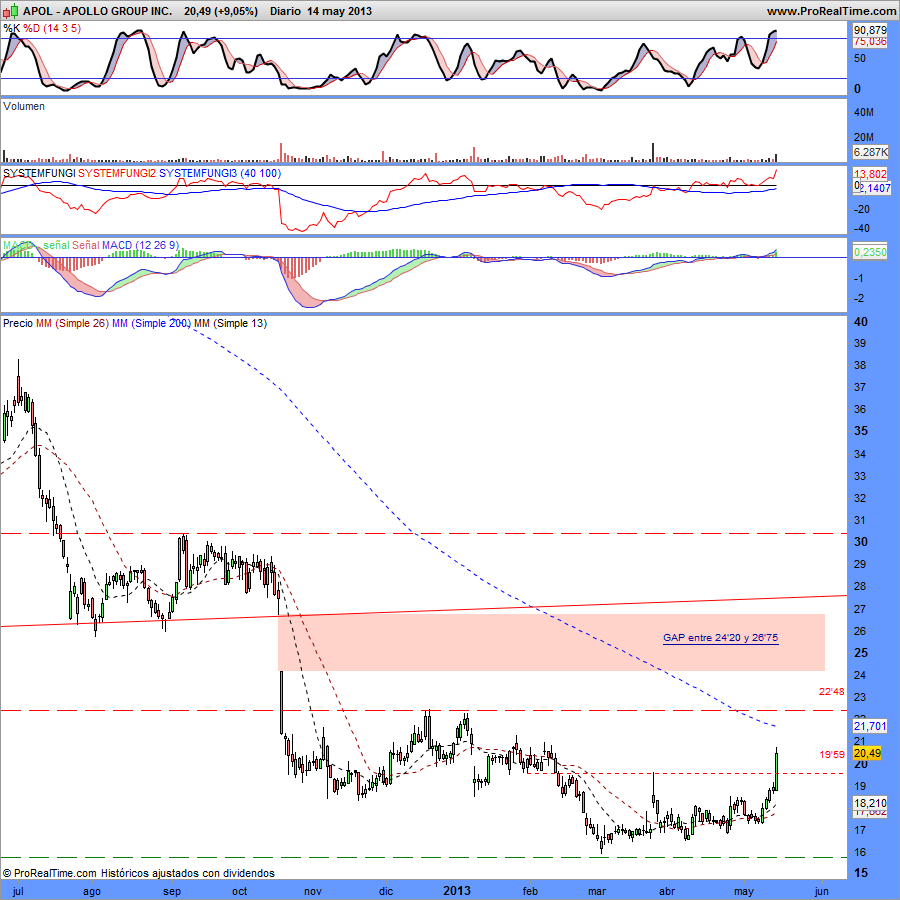Click the 'Precio' label in the price panel
Viewport: 900px width, 900px height.
point(18,323)
